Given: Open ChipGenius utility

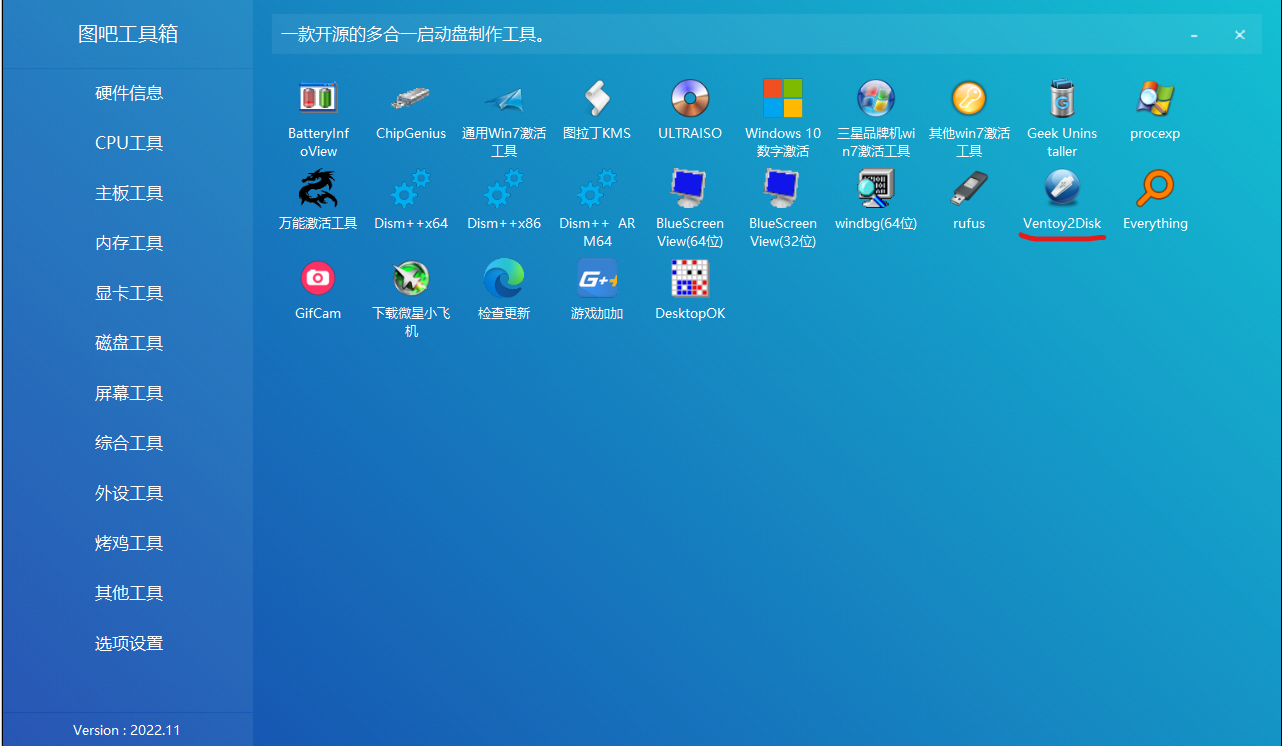Looking at the screenshot, I should coord(411,100).
